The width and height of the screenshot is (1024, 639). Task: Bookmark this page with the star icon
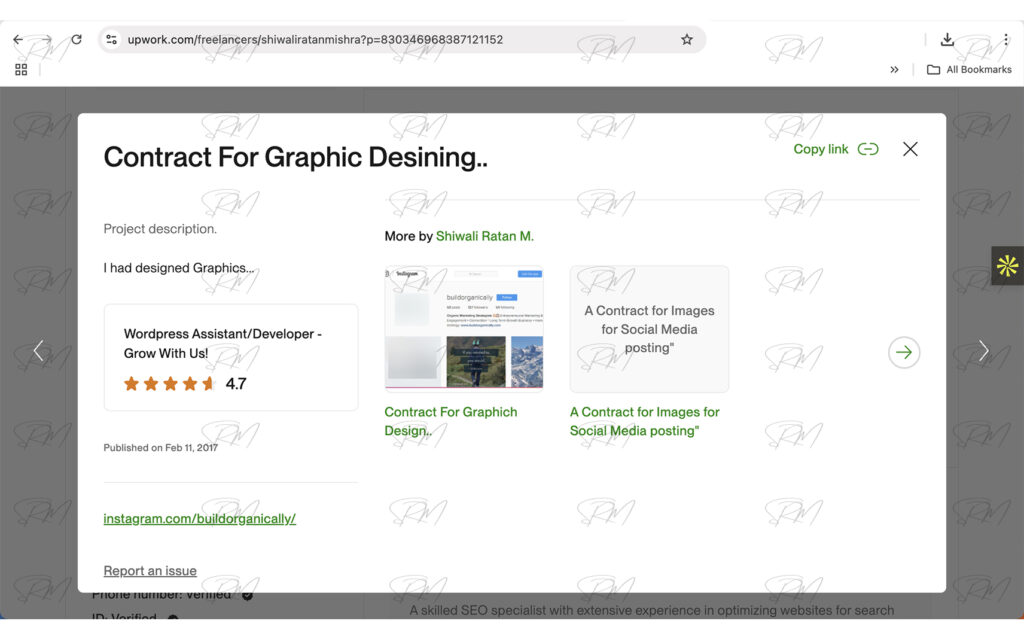pyautogui.click(x=686, y=39)
